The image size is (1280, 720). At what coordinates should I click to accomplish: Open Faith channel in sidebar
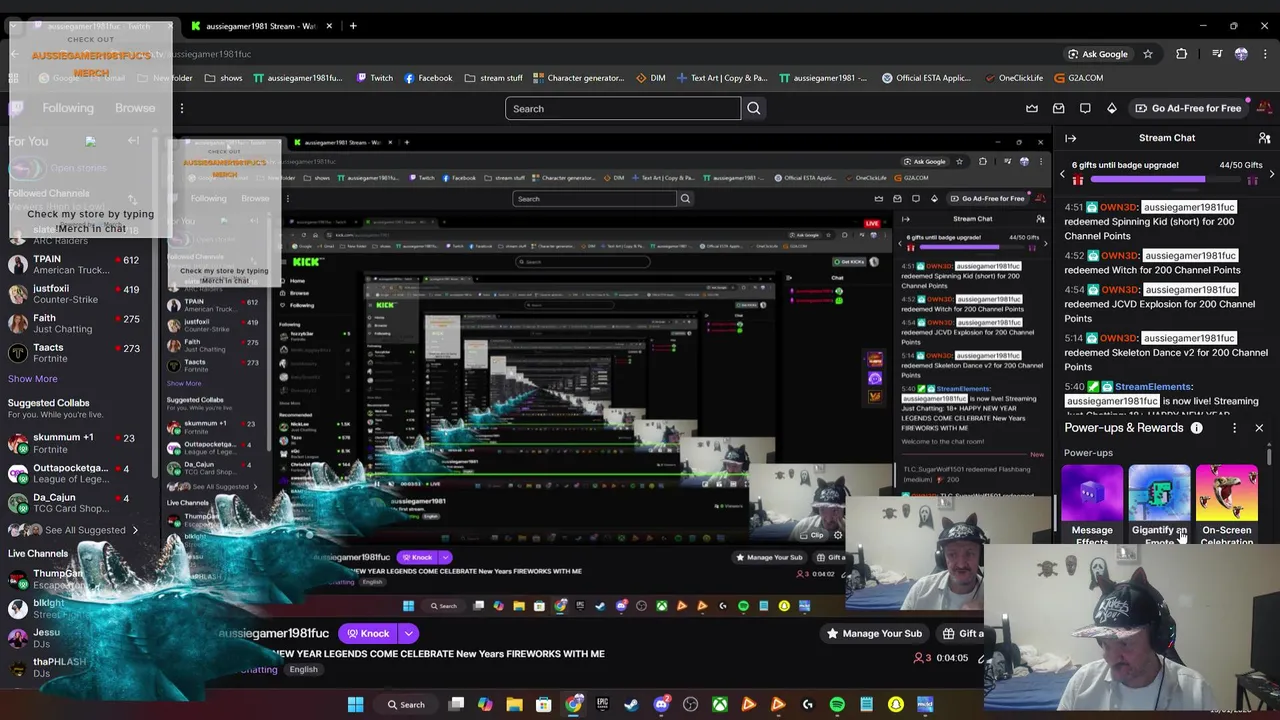click(75, 323)
